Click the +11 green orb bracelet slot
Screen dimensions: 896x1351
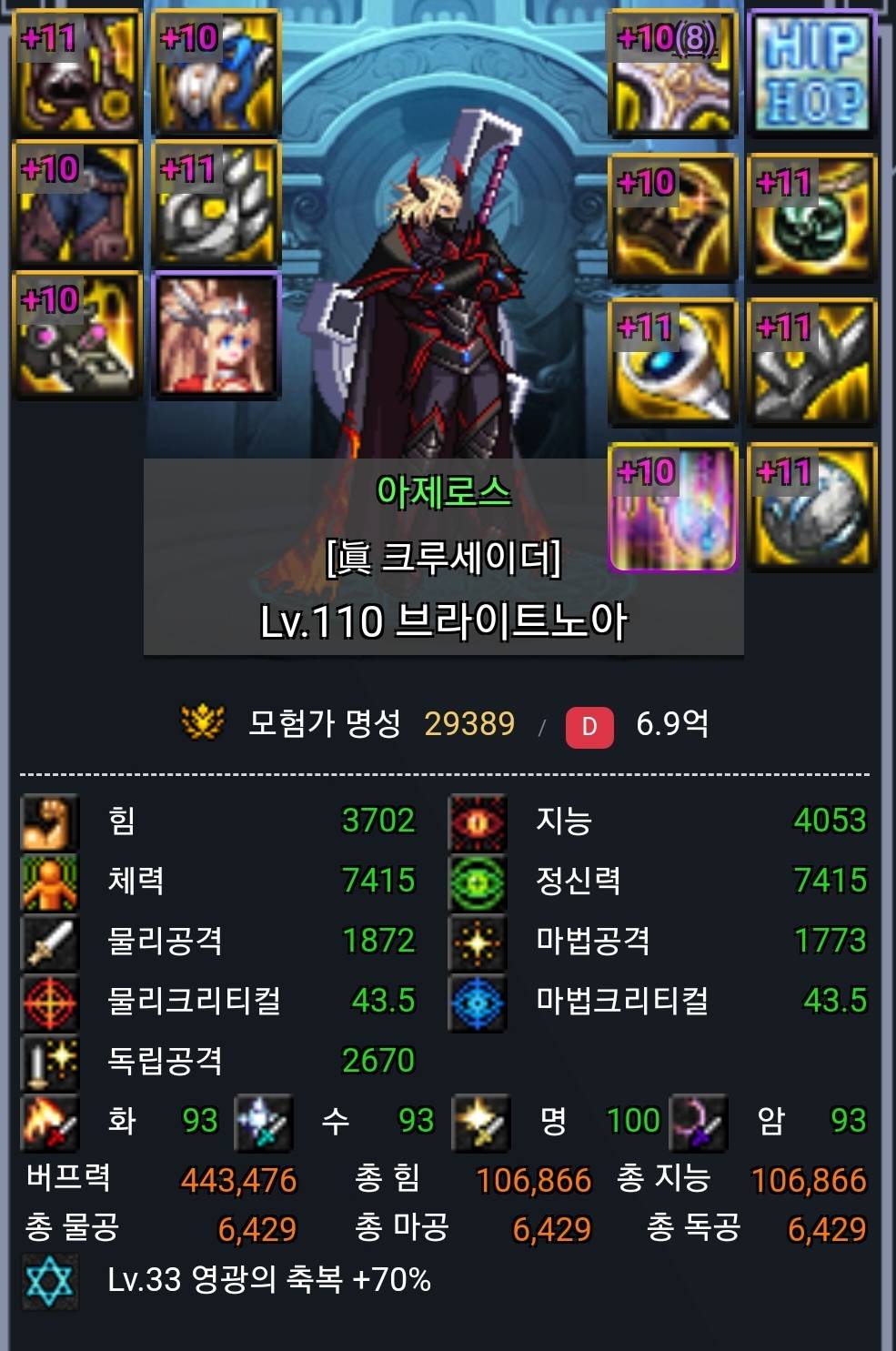click(x=811, y=218)
